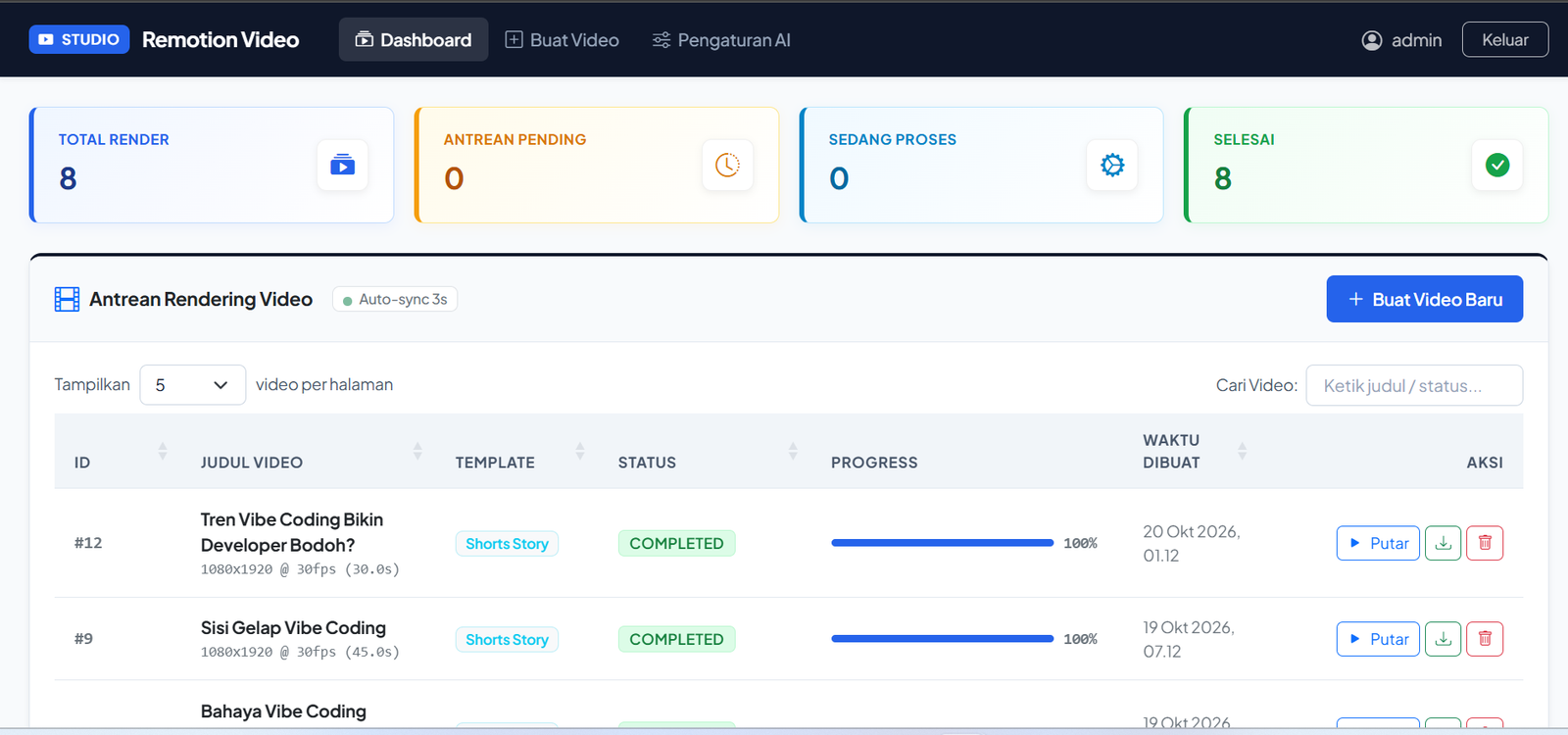Open the Dashboard tab

(414, 39)
